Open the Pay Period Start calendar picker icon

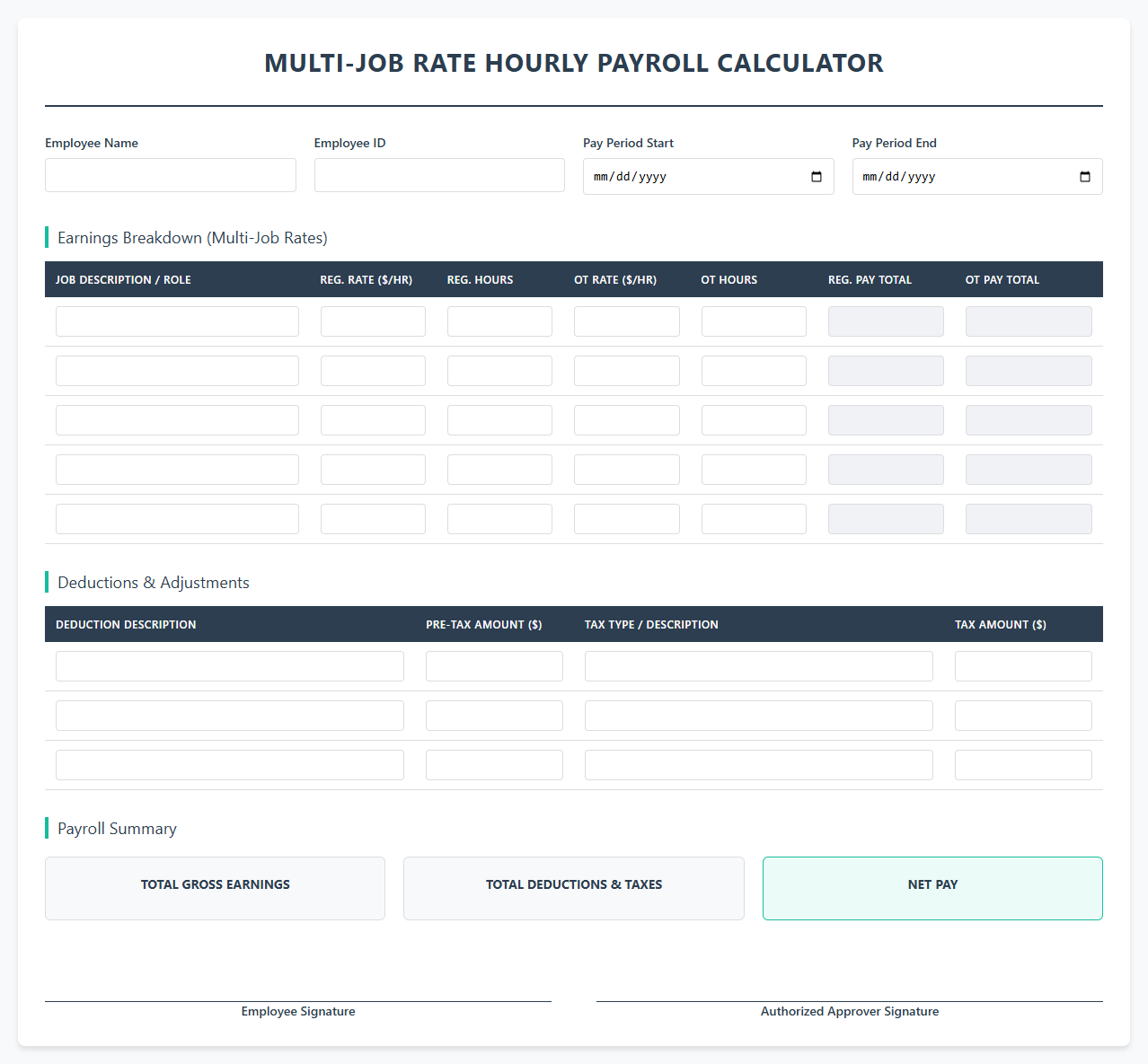coord(817,177)
